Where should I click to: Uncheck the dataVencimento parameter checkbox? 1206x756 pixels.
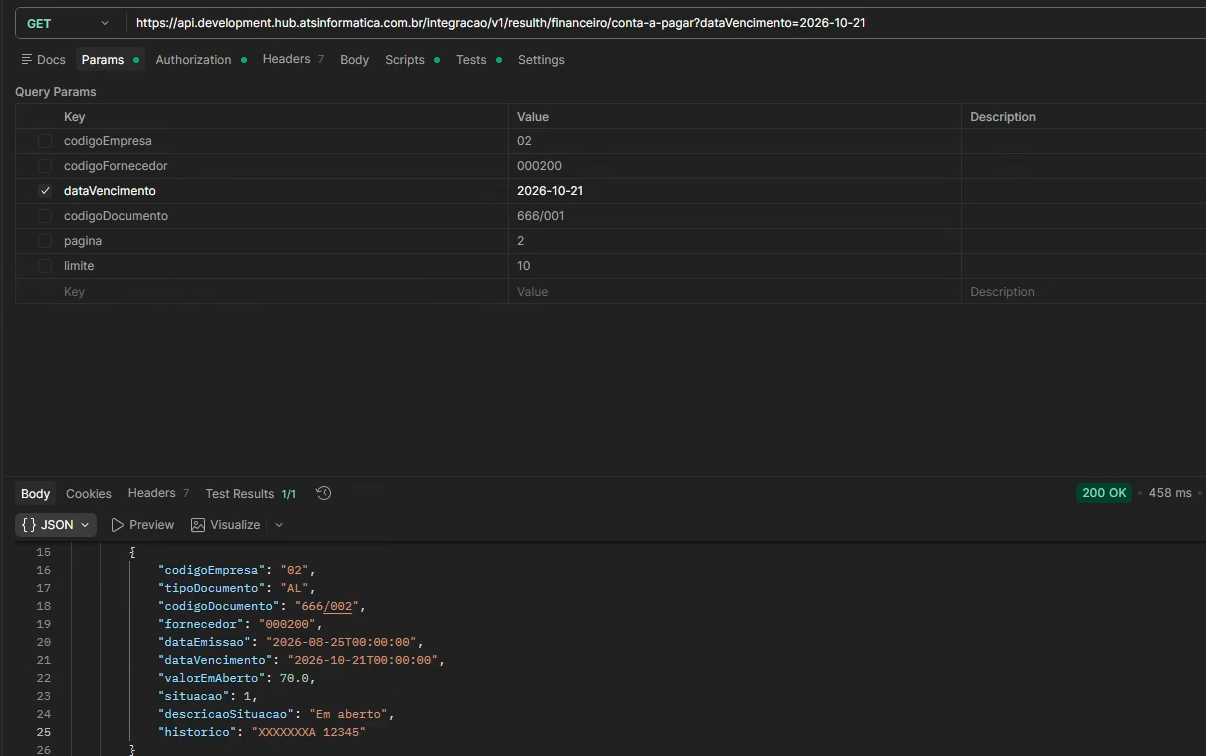(x=45, y=191)
